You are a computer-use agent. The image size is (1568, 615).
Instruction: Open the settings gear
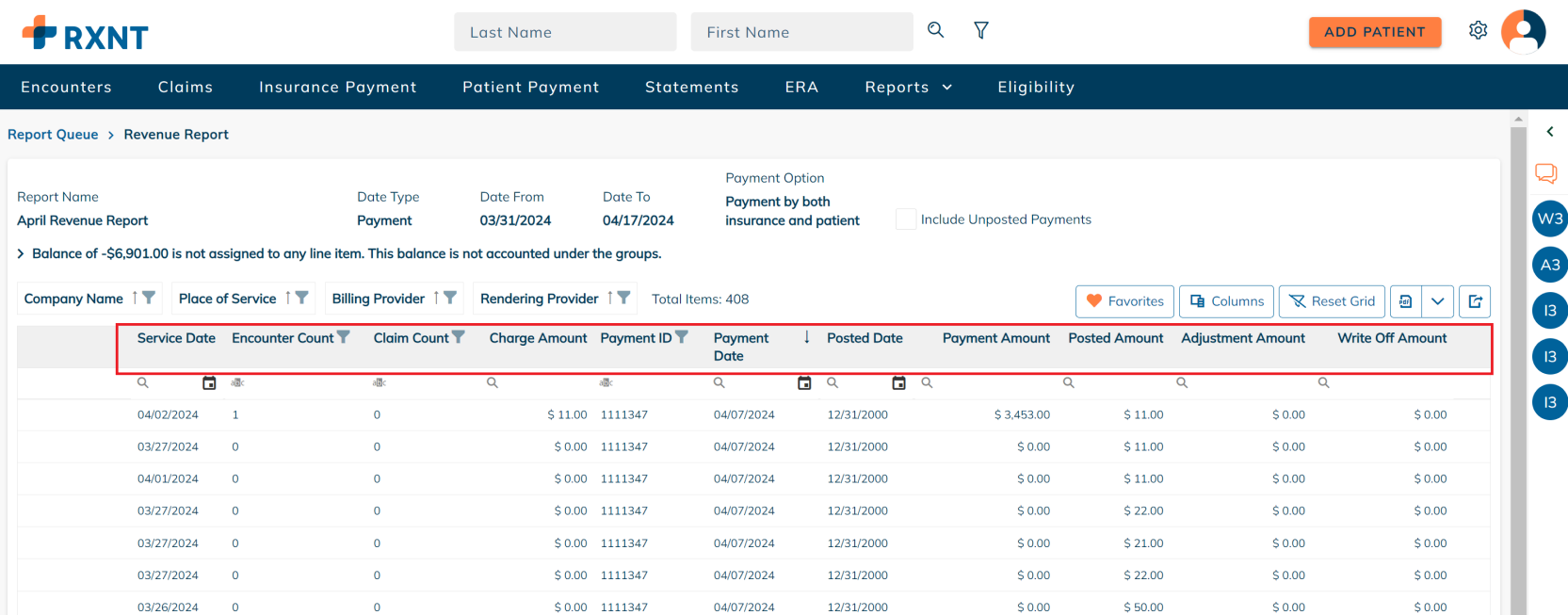pyautogui.click(x=1479, y=30)
